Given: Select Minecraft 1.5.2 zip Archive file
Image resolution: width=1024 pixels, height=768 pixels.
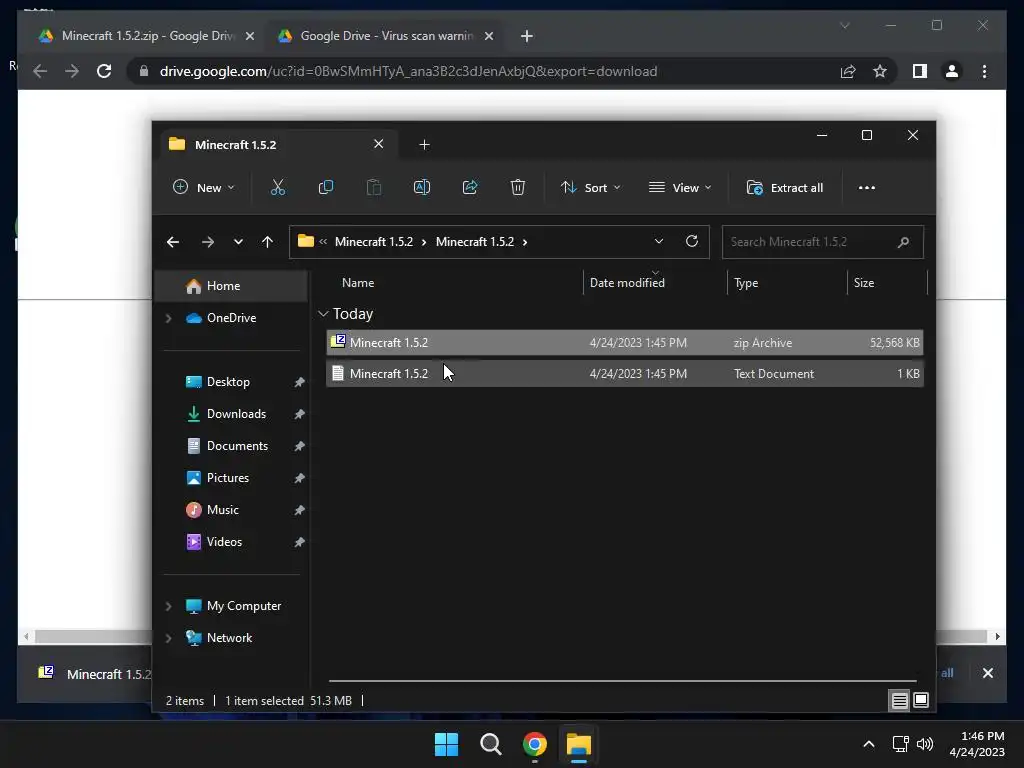Looking at the screenshot, I should [x=624, y=343].
